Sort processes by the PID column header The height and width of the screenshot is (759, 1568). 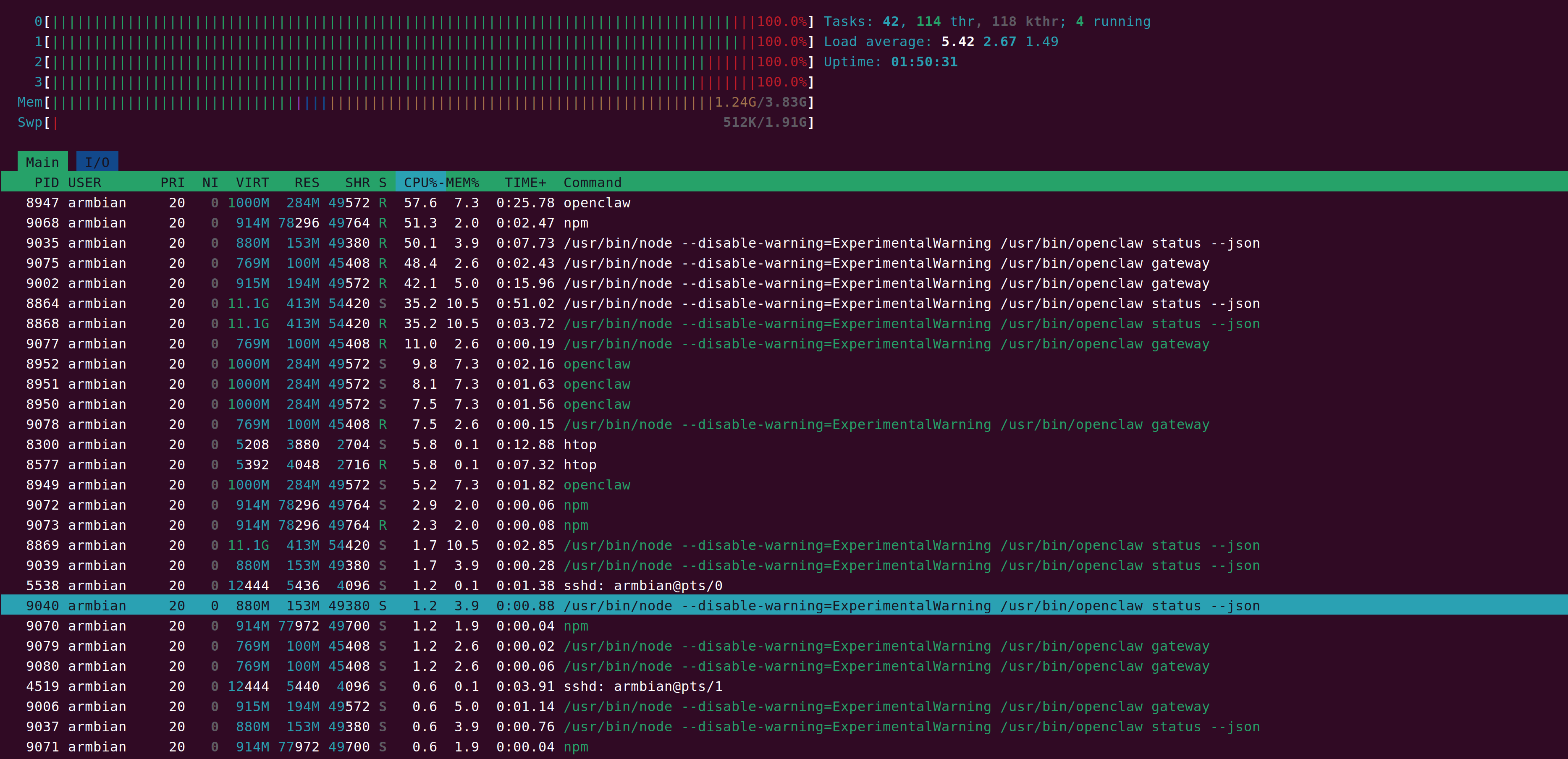point(46,182)
